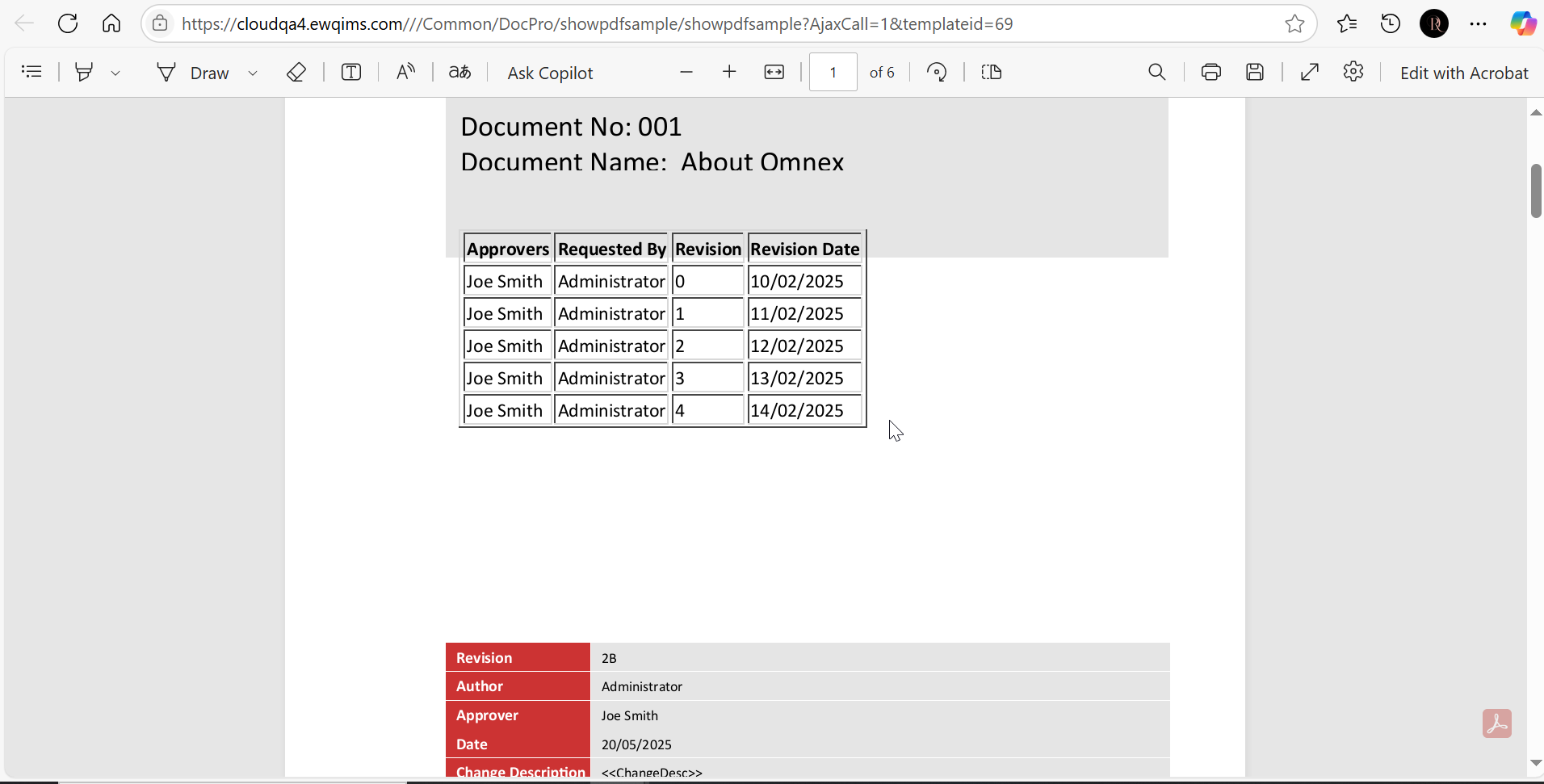
Task: Click the Requested By column header
Action: [x=612, y=249]
